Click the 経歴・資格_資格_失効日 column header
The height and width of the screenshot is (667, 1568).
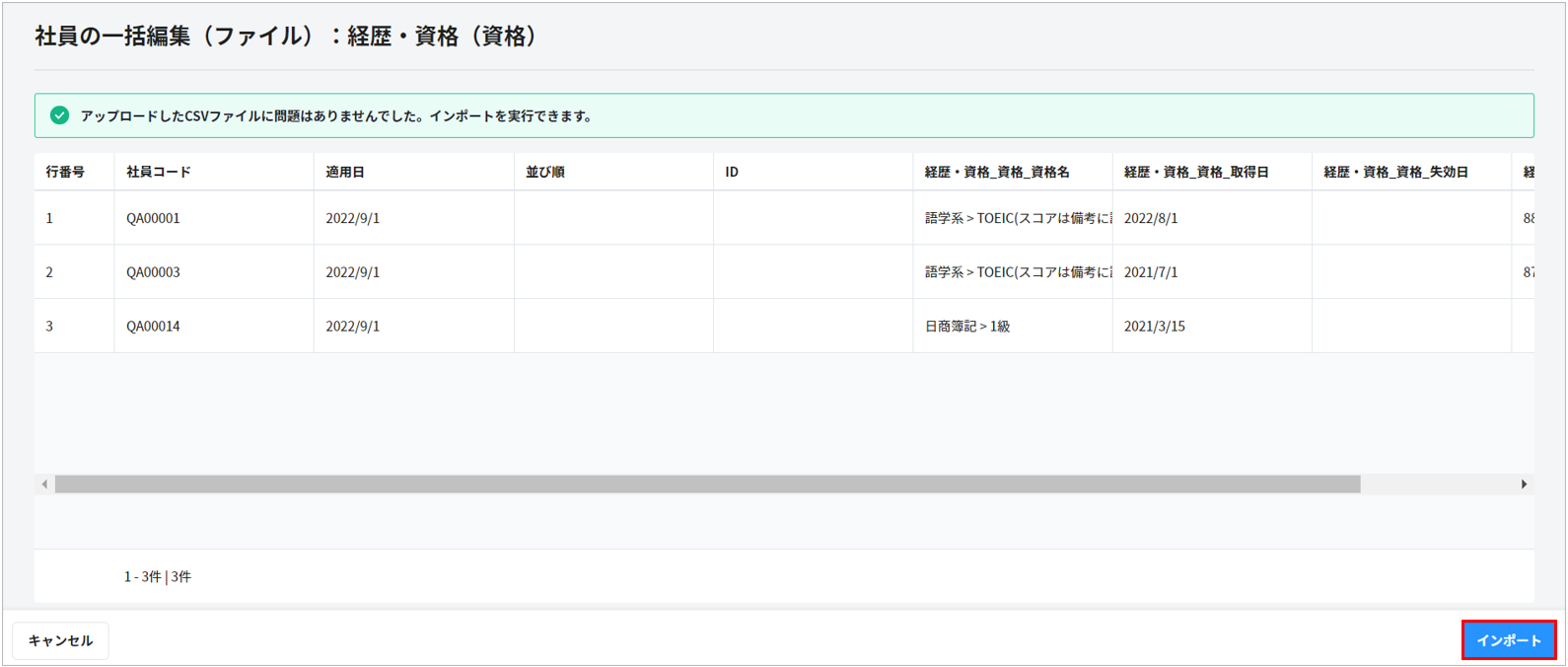point(1395,172)
